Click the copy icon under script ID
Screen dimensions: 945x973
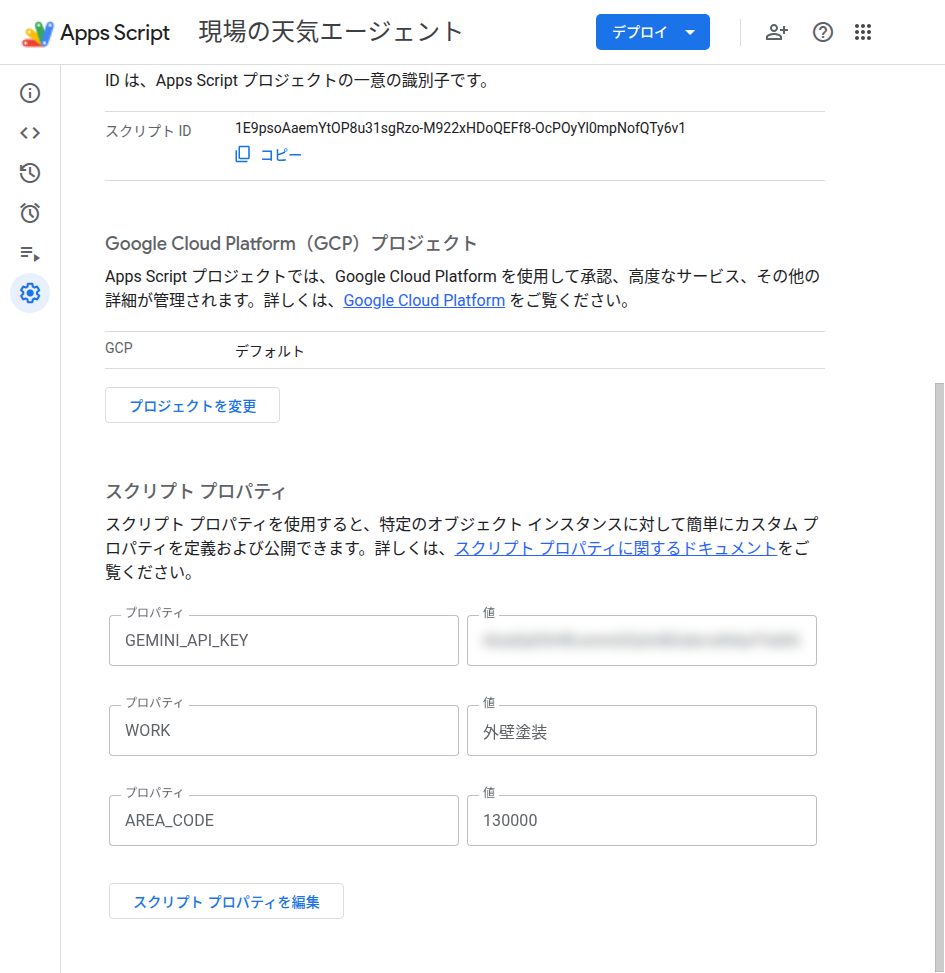coord(243,154)
